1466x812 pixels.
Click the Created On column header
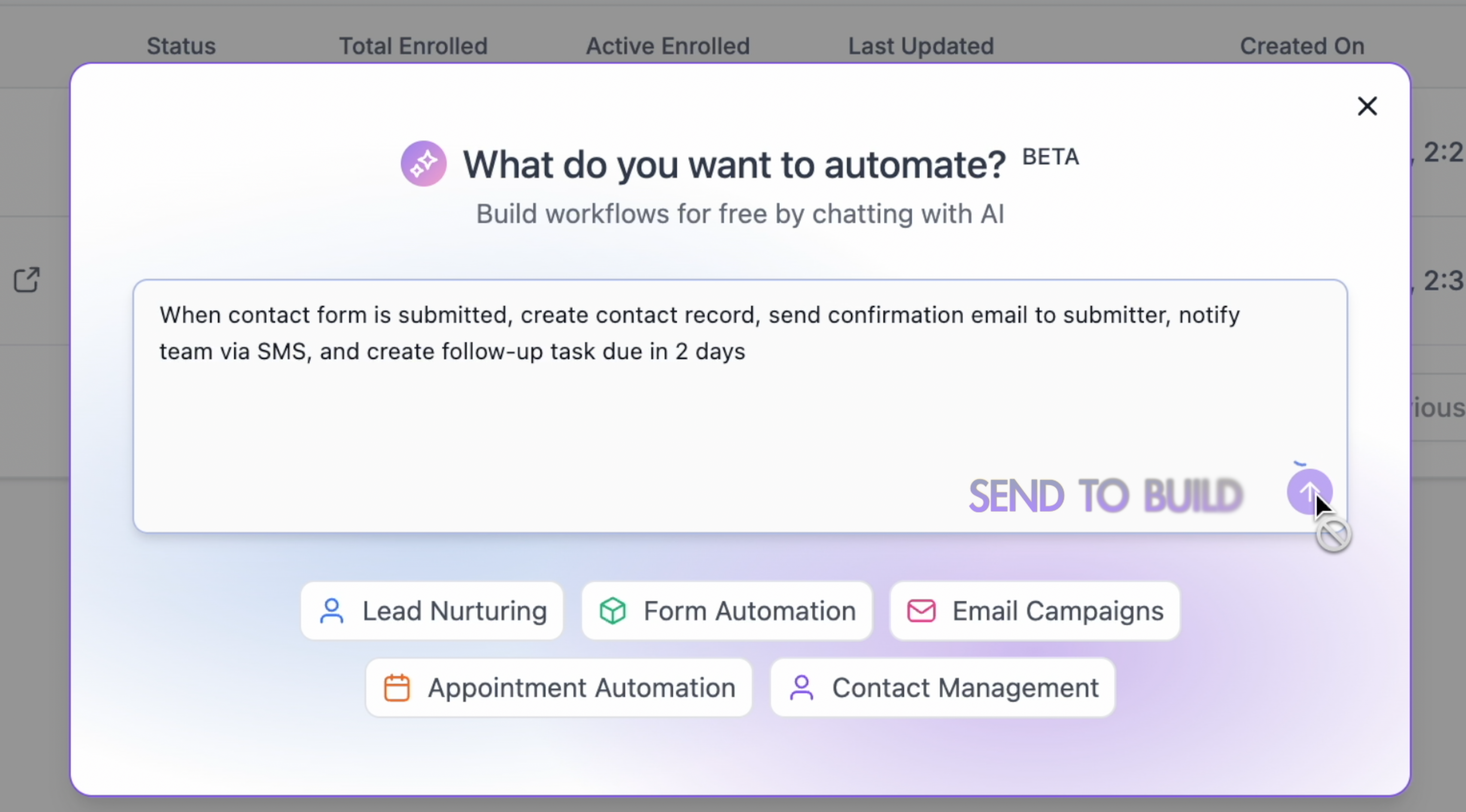click(1302, 46)
